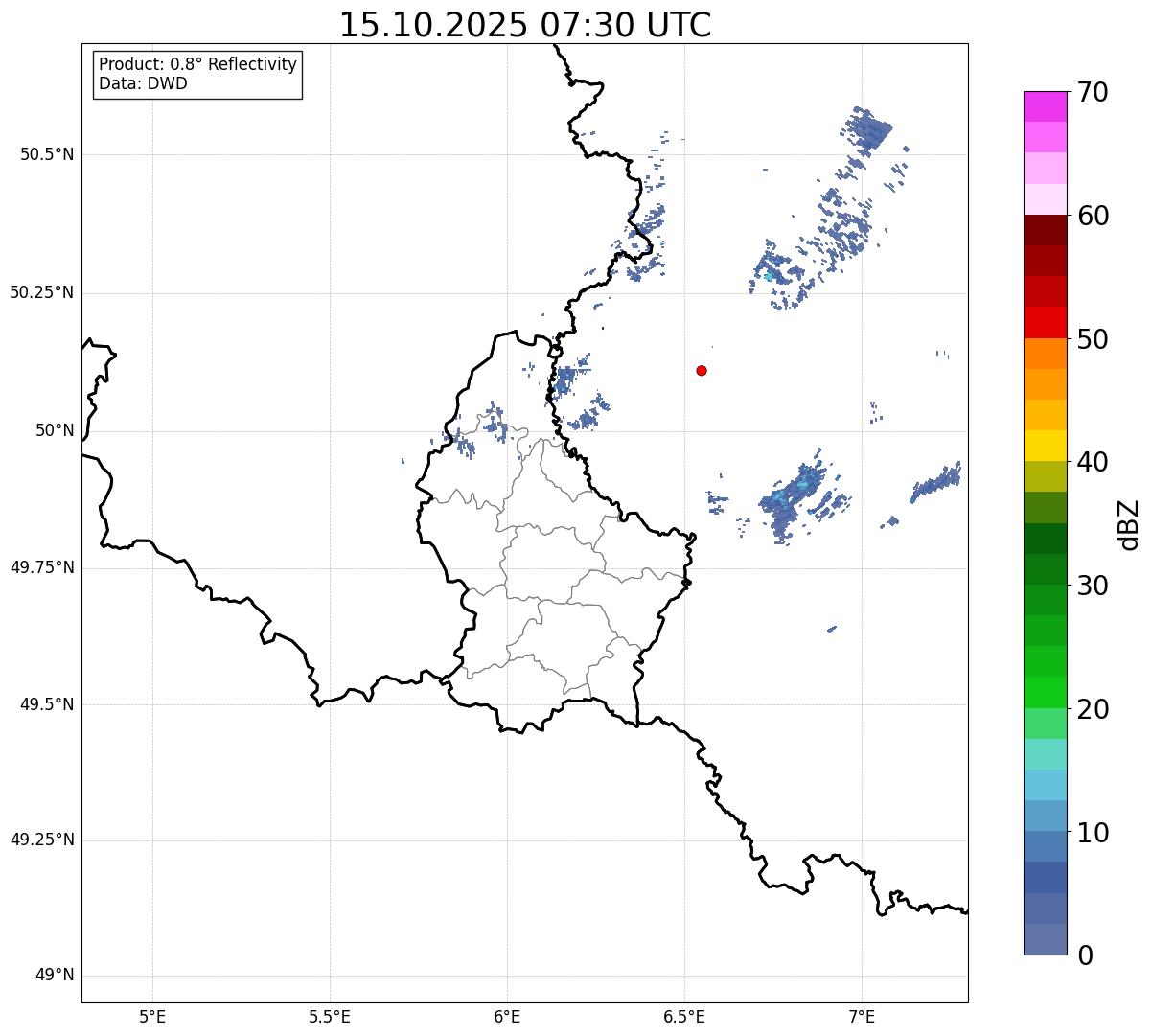1152x1036 pixels.
Task: Click the colorbar tick label 10
Action: [1093, 832]
